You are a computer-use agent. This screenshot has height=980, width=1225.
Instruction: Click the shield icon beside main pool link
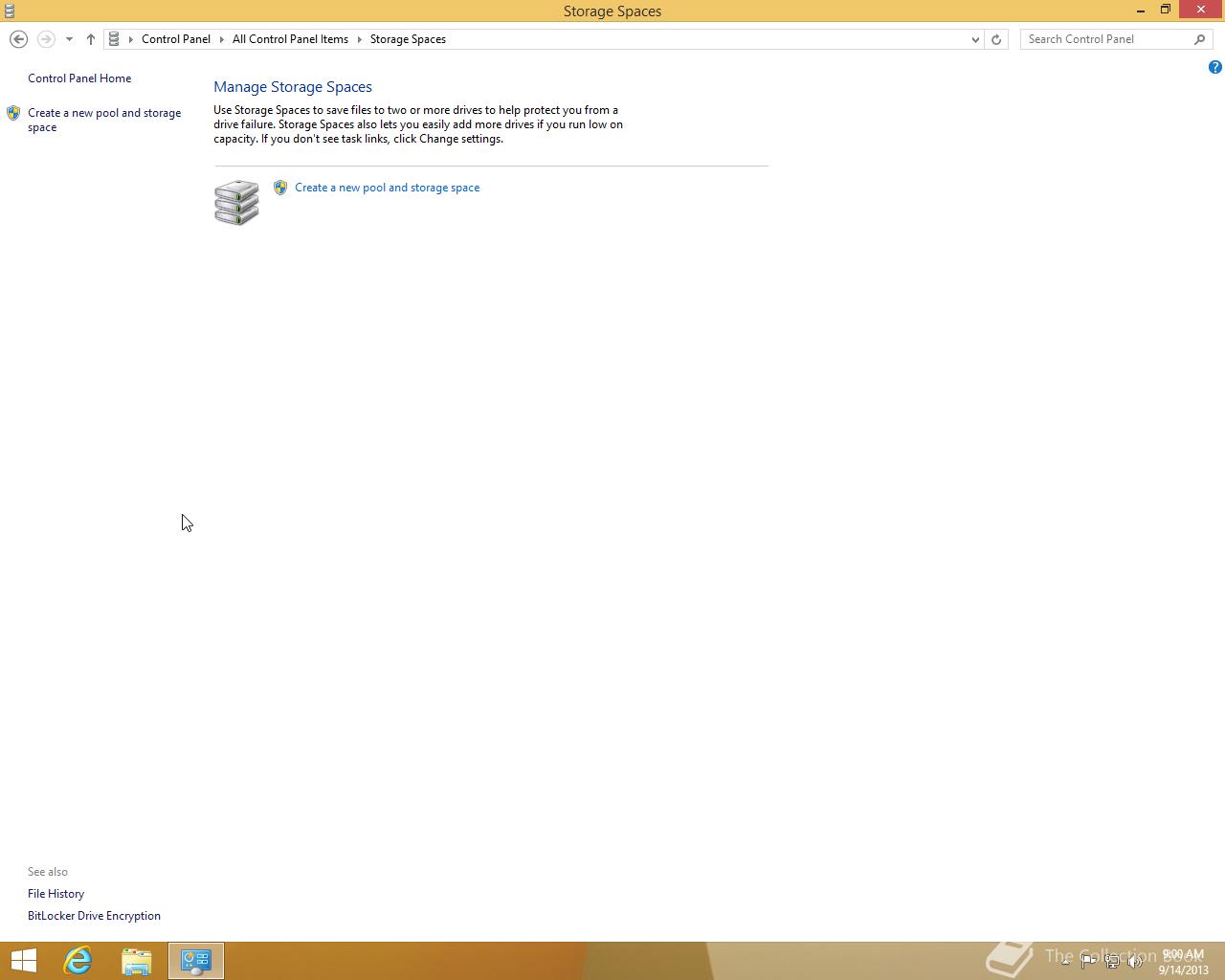tap(280, 188)
